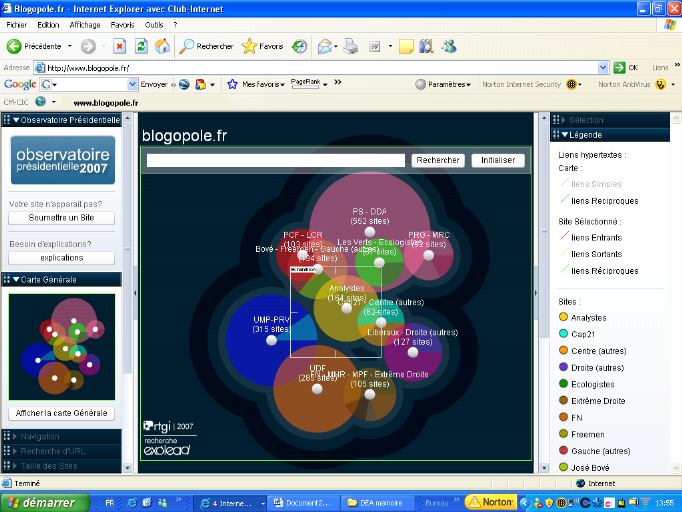The height and width of the screenshot is (512, 682).
Task: Open the ? help menu
Action: click(175, 25)
